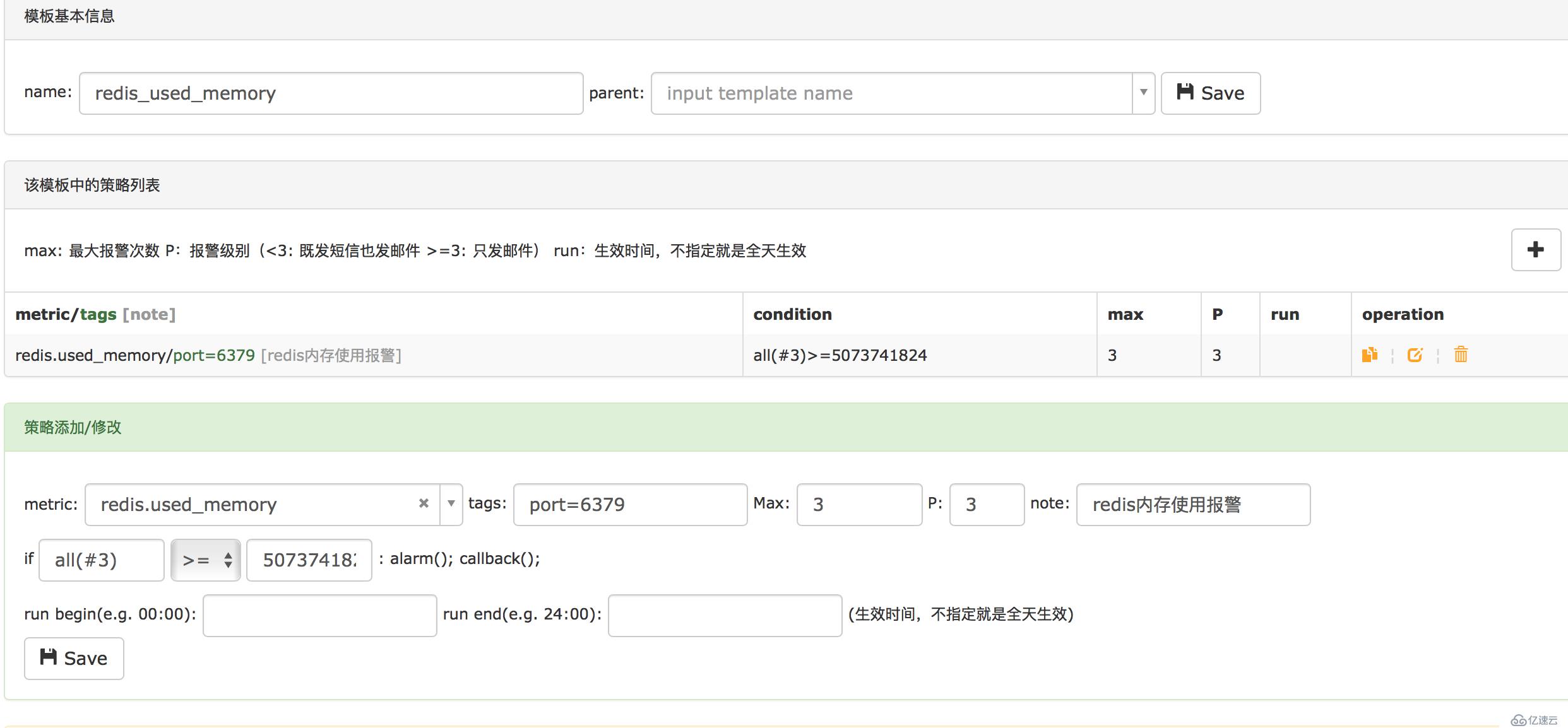Click the delete policy trash icon
1568x728 pixels.
click(1461, 355)
